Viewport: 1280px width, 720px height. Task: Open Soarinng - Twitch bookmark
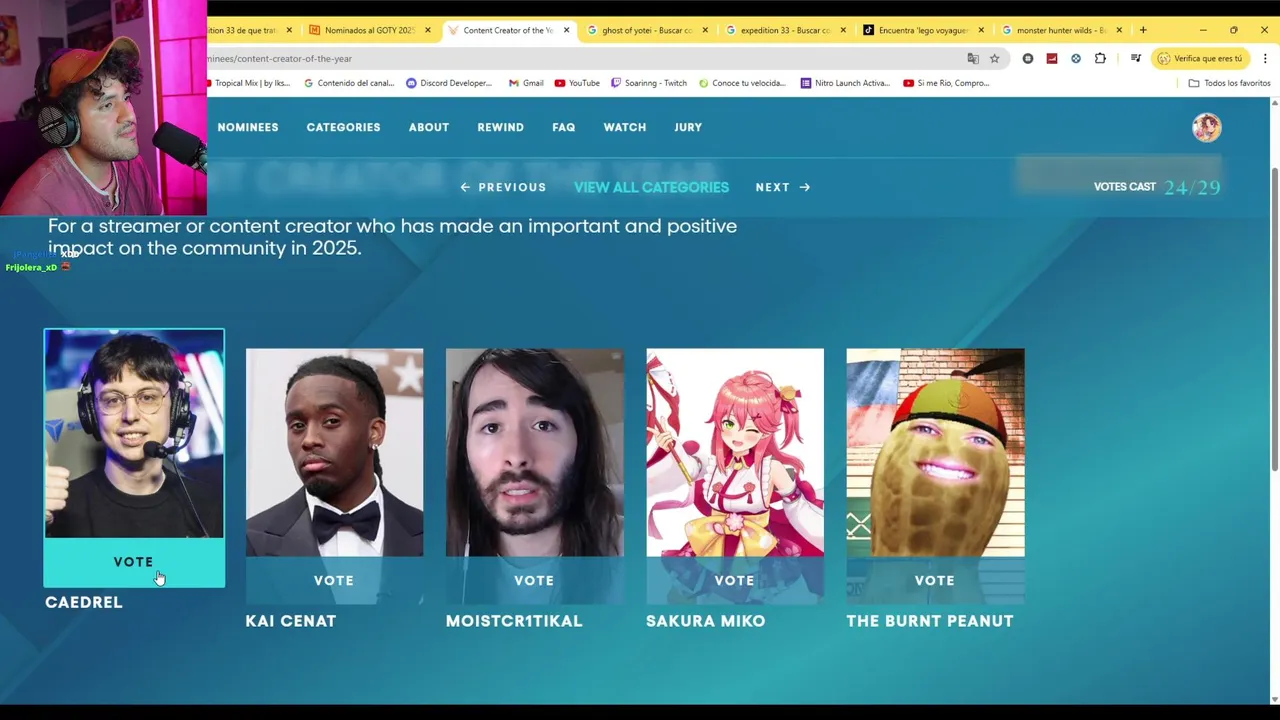point(649,83)
